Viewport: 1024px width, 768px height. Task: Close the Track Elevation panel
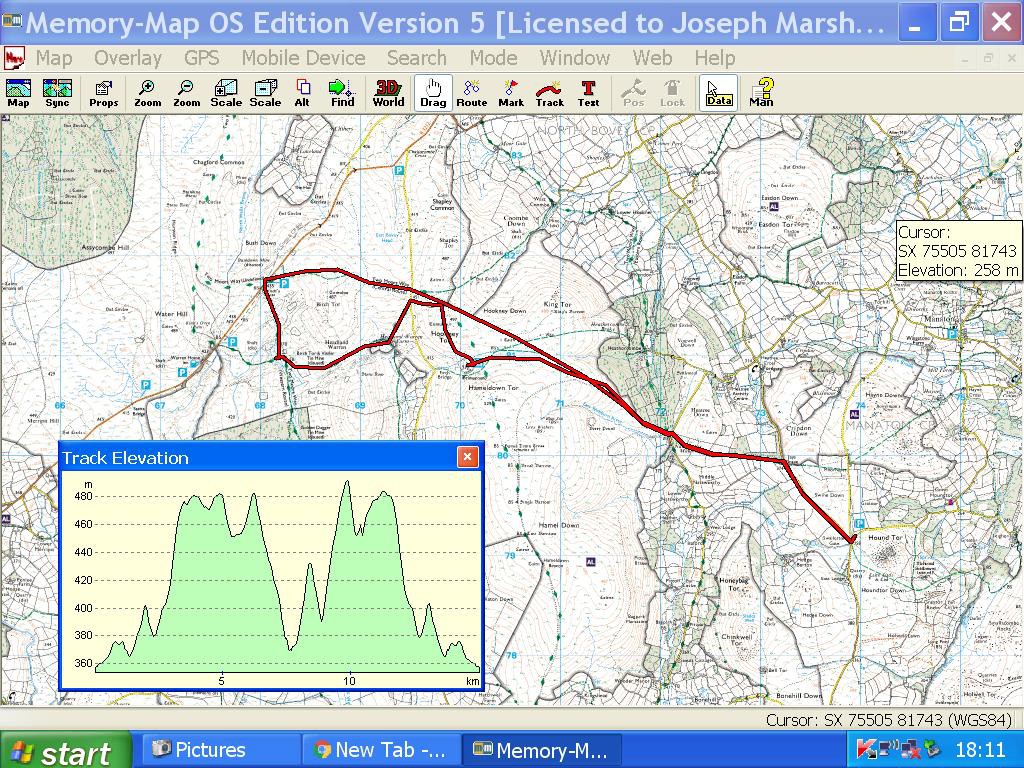coord(467,457)
